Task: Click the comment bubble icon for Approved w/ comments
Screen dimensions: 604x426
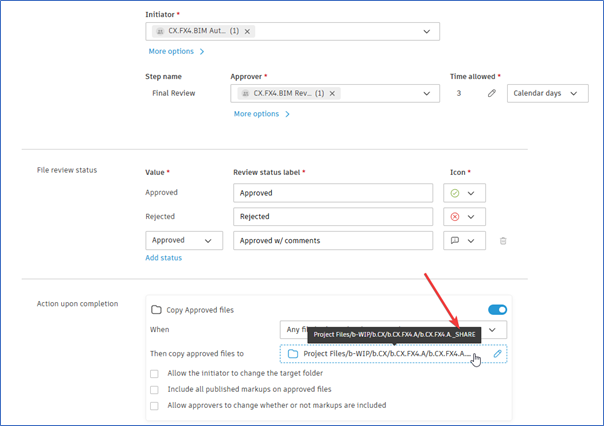Action: (455, 241)
